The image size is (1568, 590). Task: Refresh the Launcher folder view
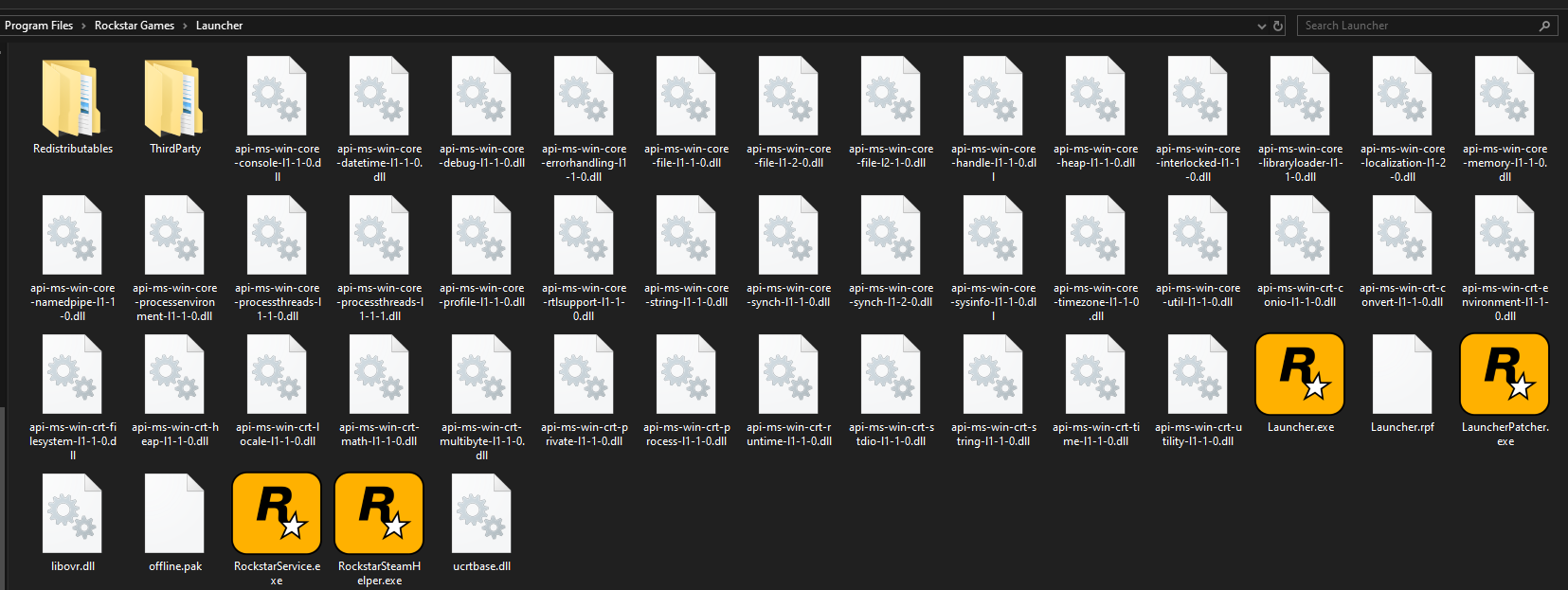[x=1278, y=26]
